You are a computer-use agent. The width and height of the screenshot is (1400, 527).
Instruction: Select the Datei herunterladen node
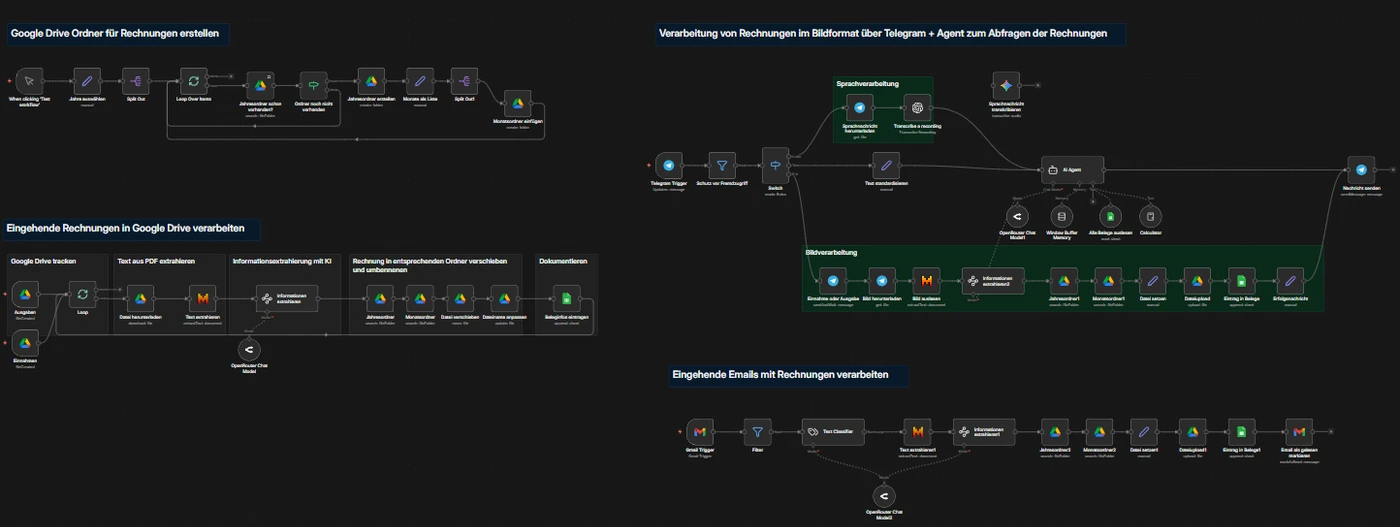tap(141, 299)
